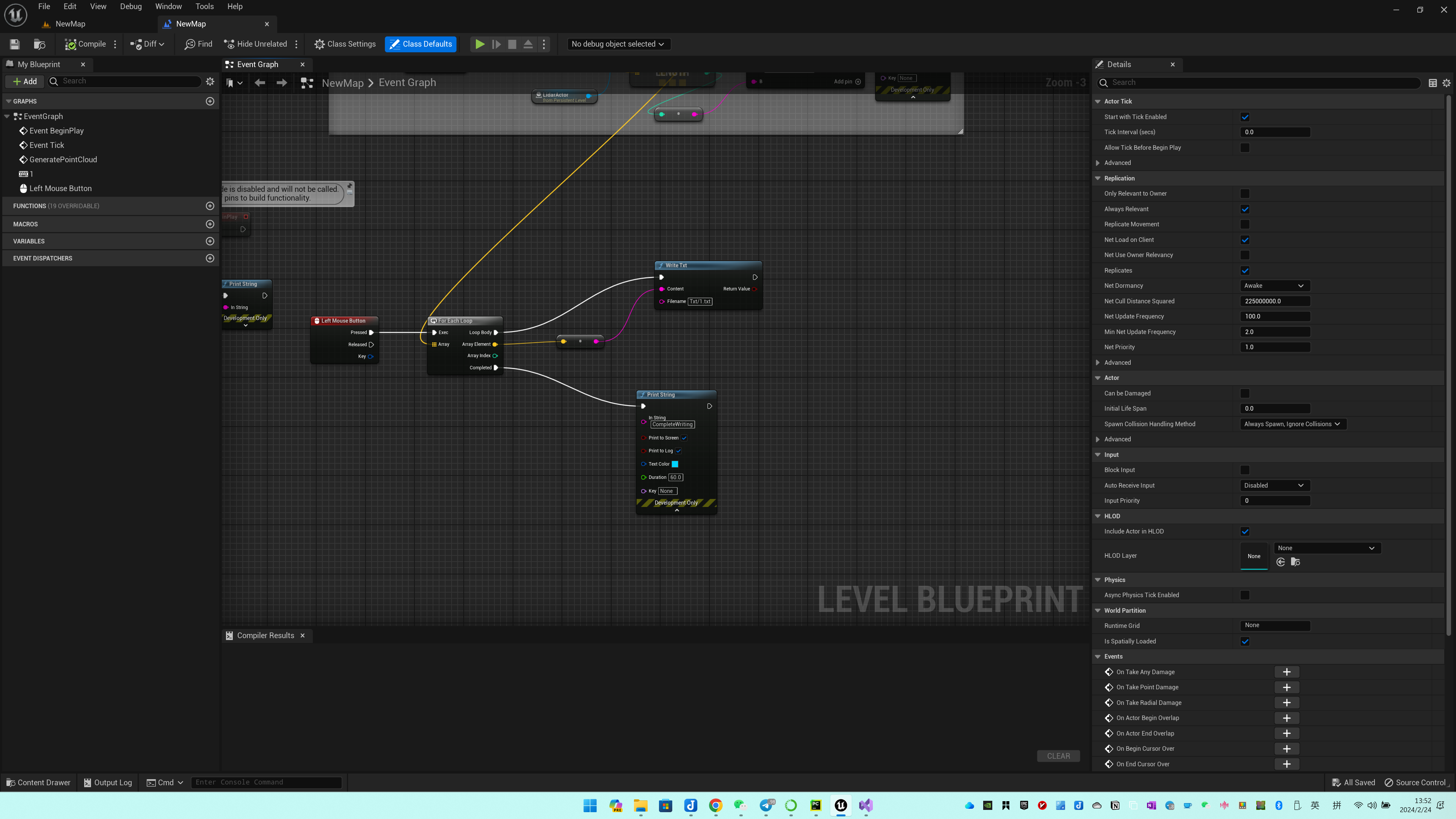Switch to the first NewMap level tab
The width and height of the screenshot is (1456, 819).
tap(70, 24)
